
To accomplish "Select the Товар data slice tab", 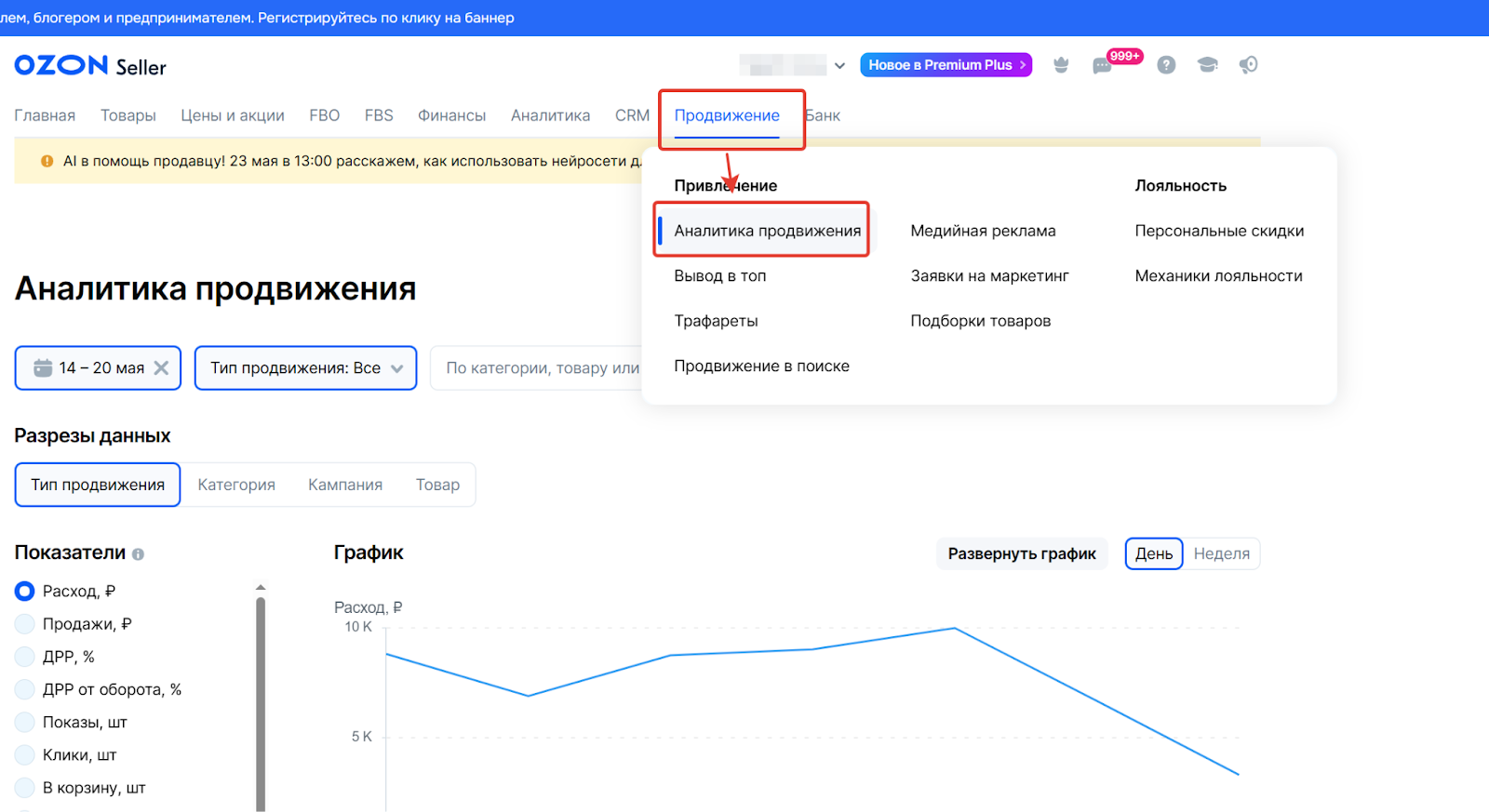I will (437, 485).
